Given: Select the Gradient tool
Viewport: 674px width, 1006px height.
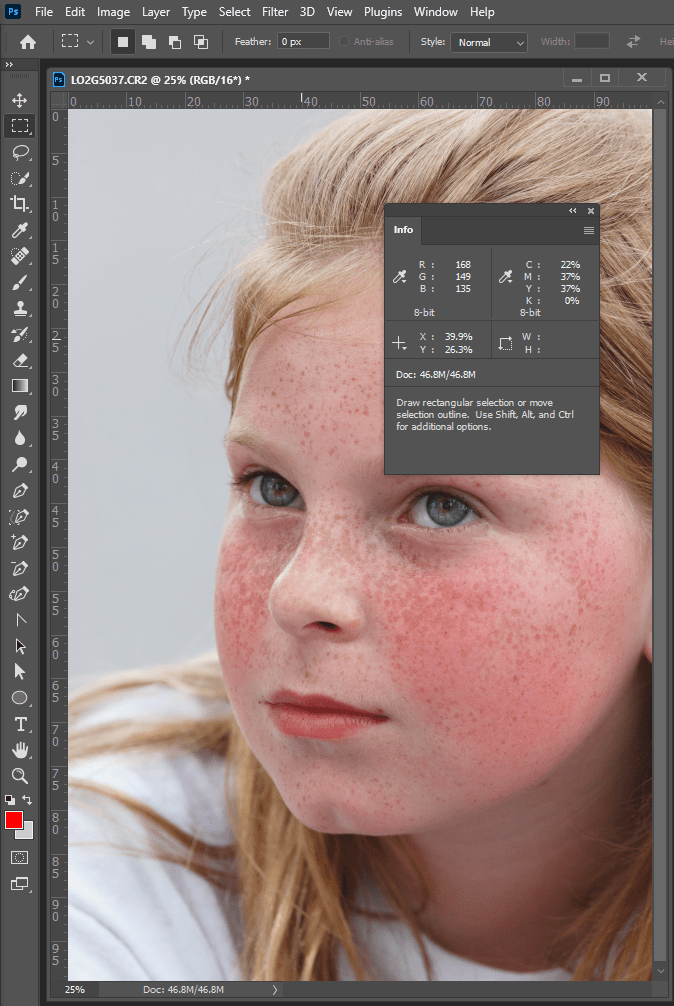Looking at the screenshot, I should click(x=20, y=386).
